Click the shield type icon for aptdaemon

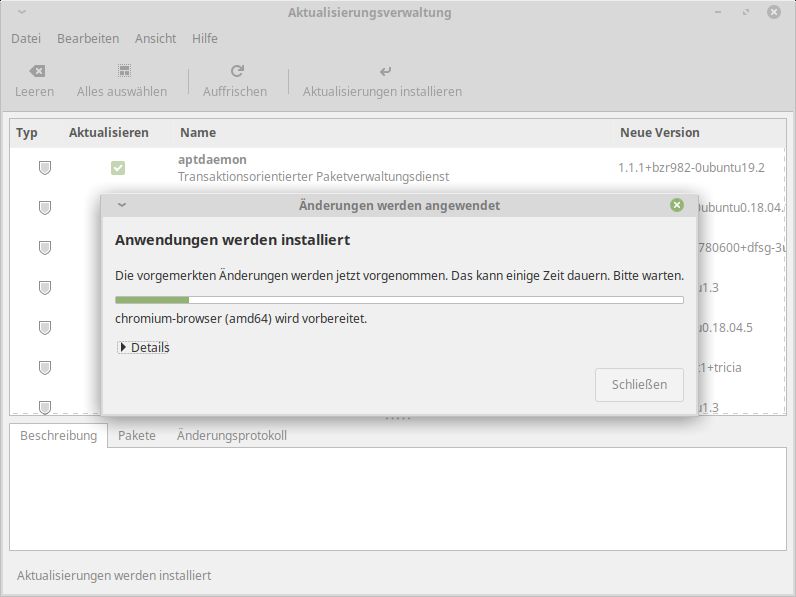click(x=45, y=168)
